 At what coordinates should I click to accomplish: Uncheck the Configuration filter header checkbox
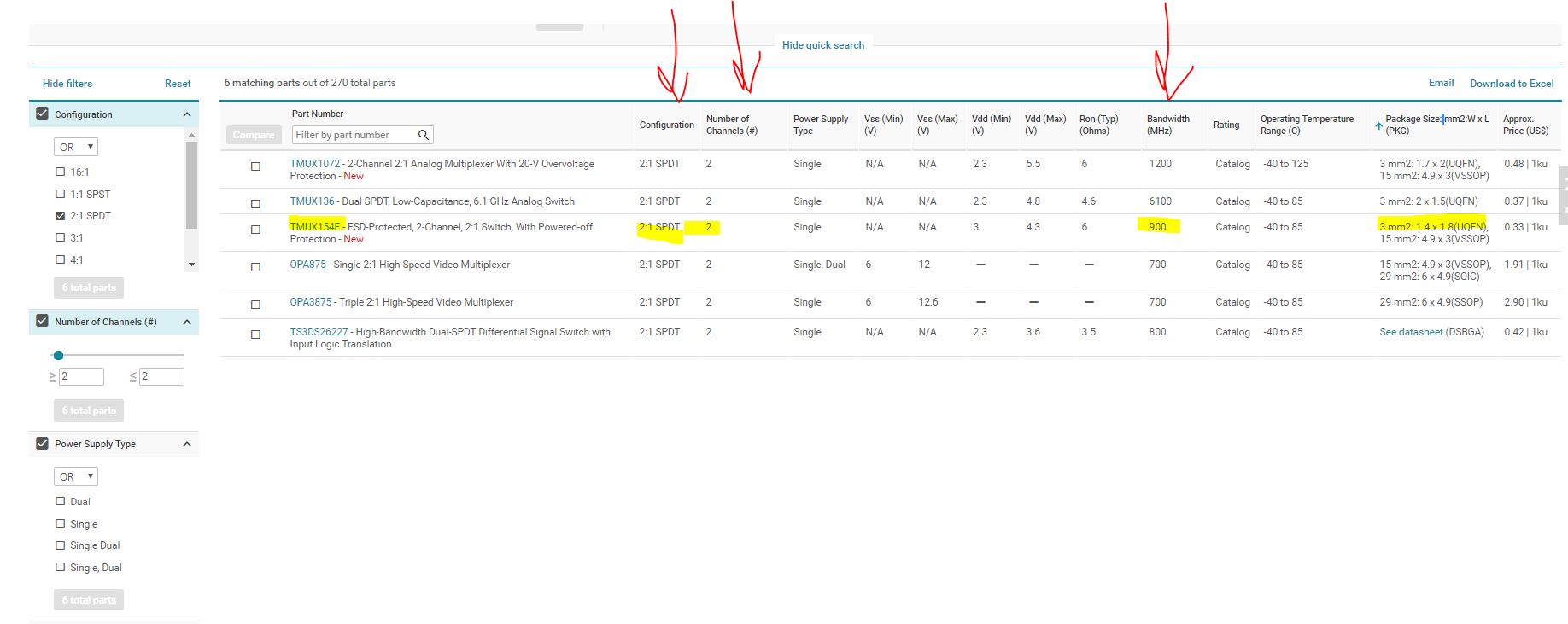click(x=42, y=114)
